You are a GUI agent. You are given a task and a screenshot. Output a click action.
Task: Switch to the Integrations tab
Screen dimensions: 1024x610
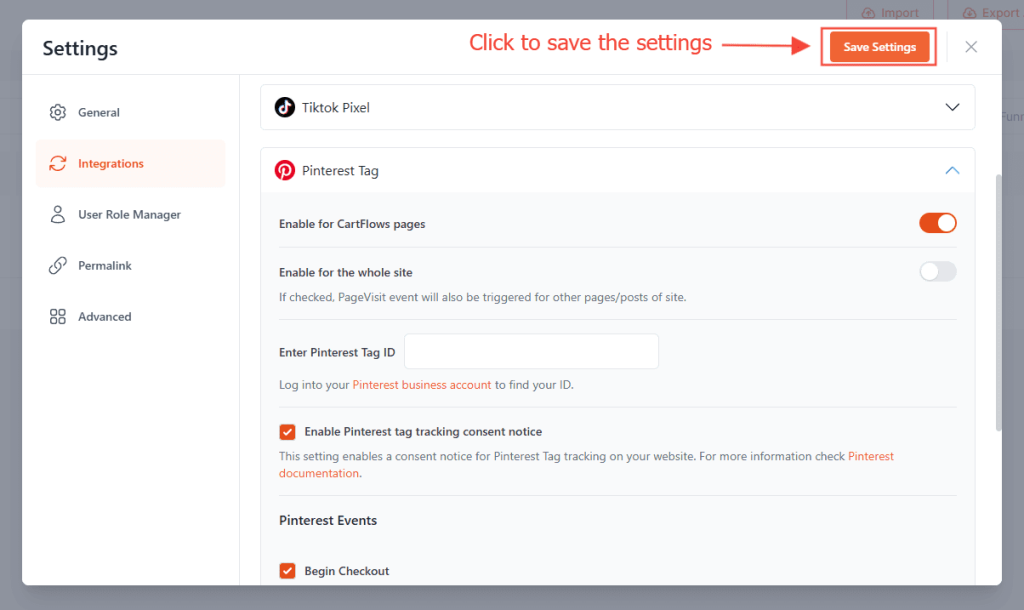[110, 163]
